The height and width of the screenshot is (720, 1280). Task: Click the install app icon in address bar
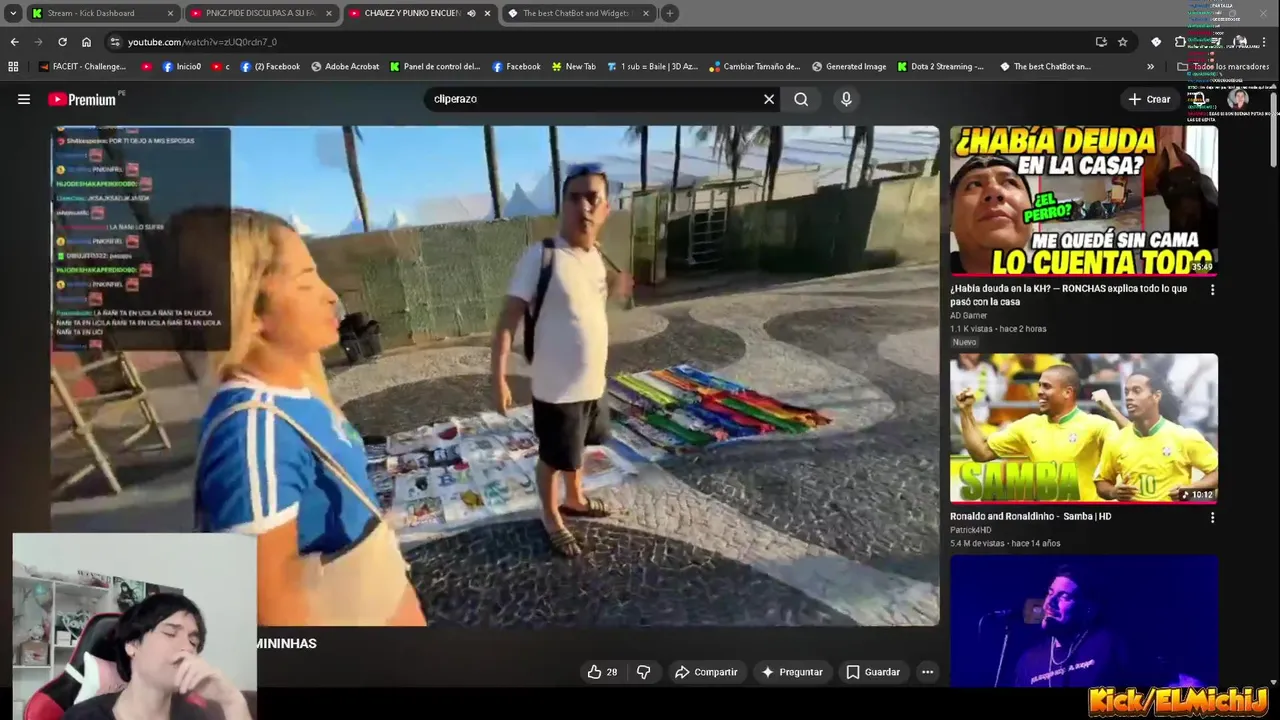tap(1101, 42)
